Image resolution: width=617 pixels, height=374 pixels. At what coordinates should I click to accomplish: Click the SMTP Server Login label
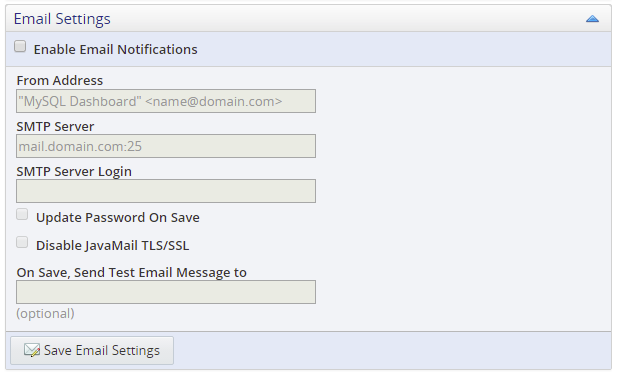[74, 172]
